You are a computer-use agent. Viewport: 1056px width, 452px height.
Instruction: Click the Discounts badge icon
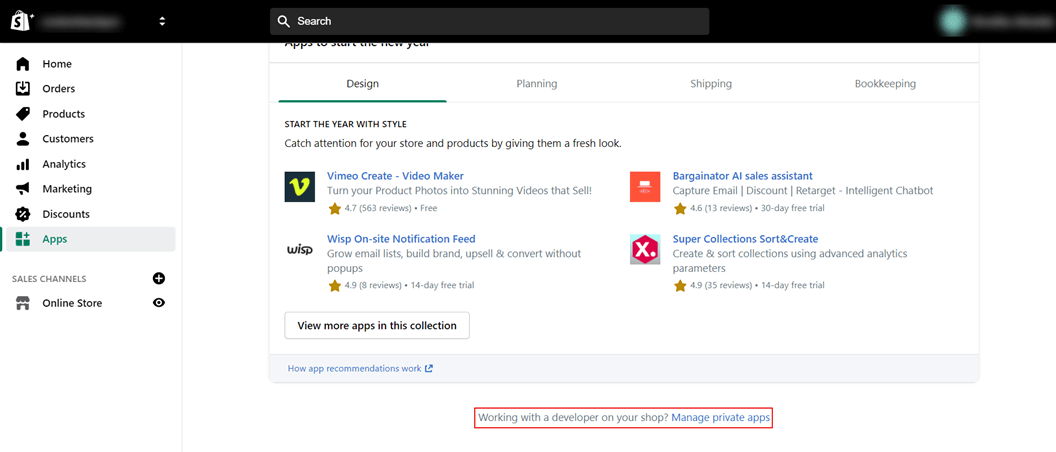click(23, 214)
